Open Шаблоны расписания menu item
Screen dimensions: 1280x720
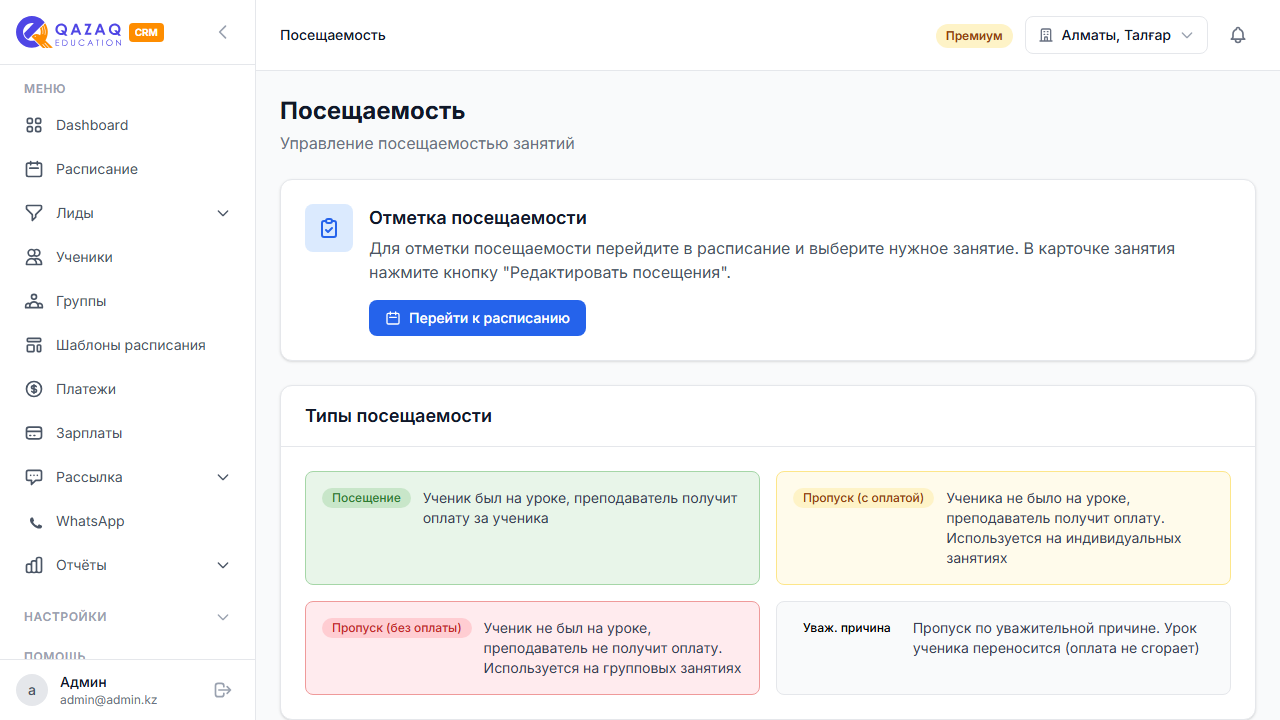tap(128, 345)
